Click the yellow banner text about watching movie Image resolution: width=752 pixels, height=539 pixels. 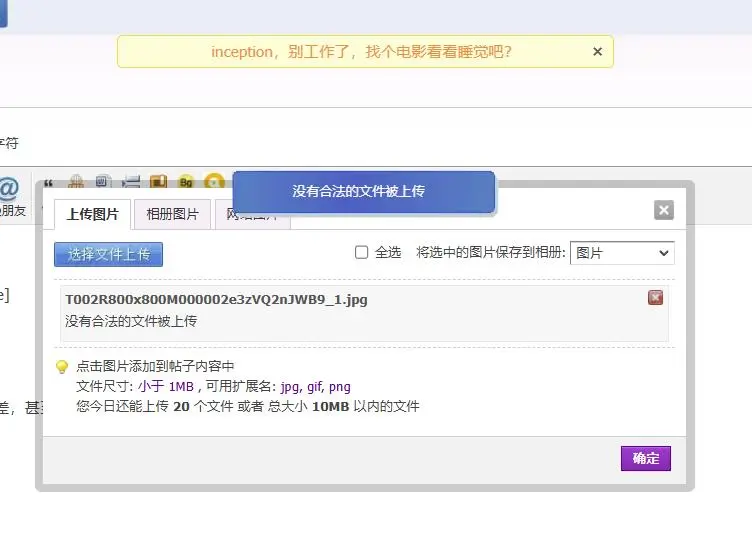pyautogui.click(x=361, y=52)
